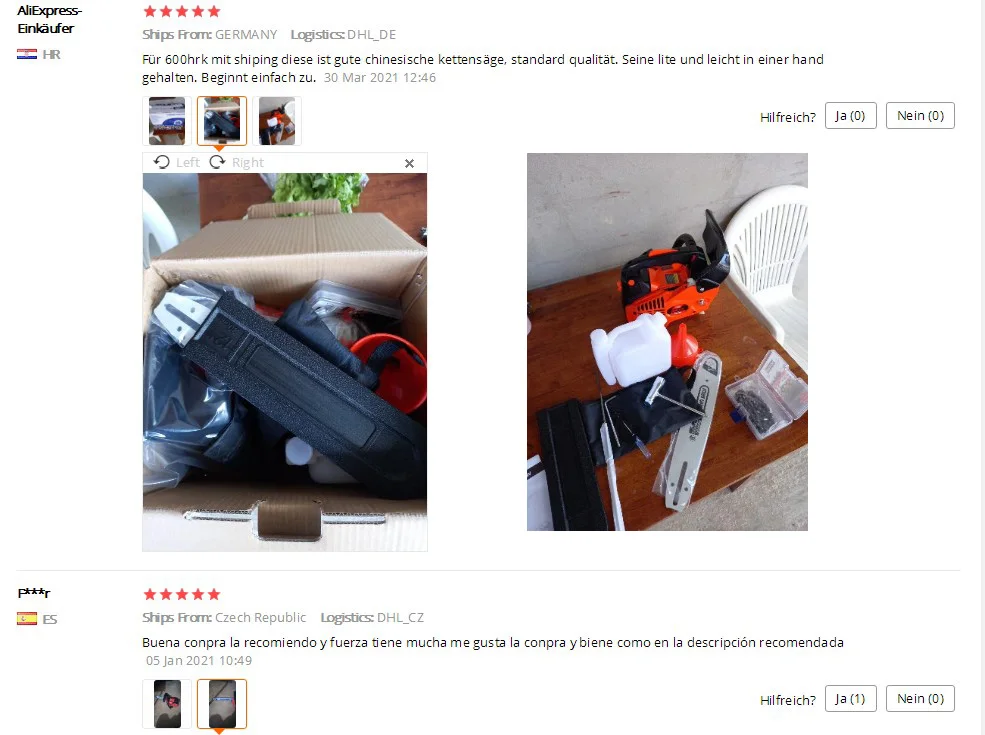
Task: Click the Spanish flag icon next to ES
Action: click(27, 619)
